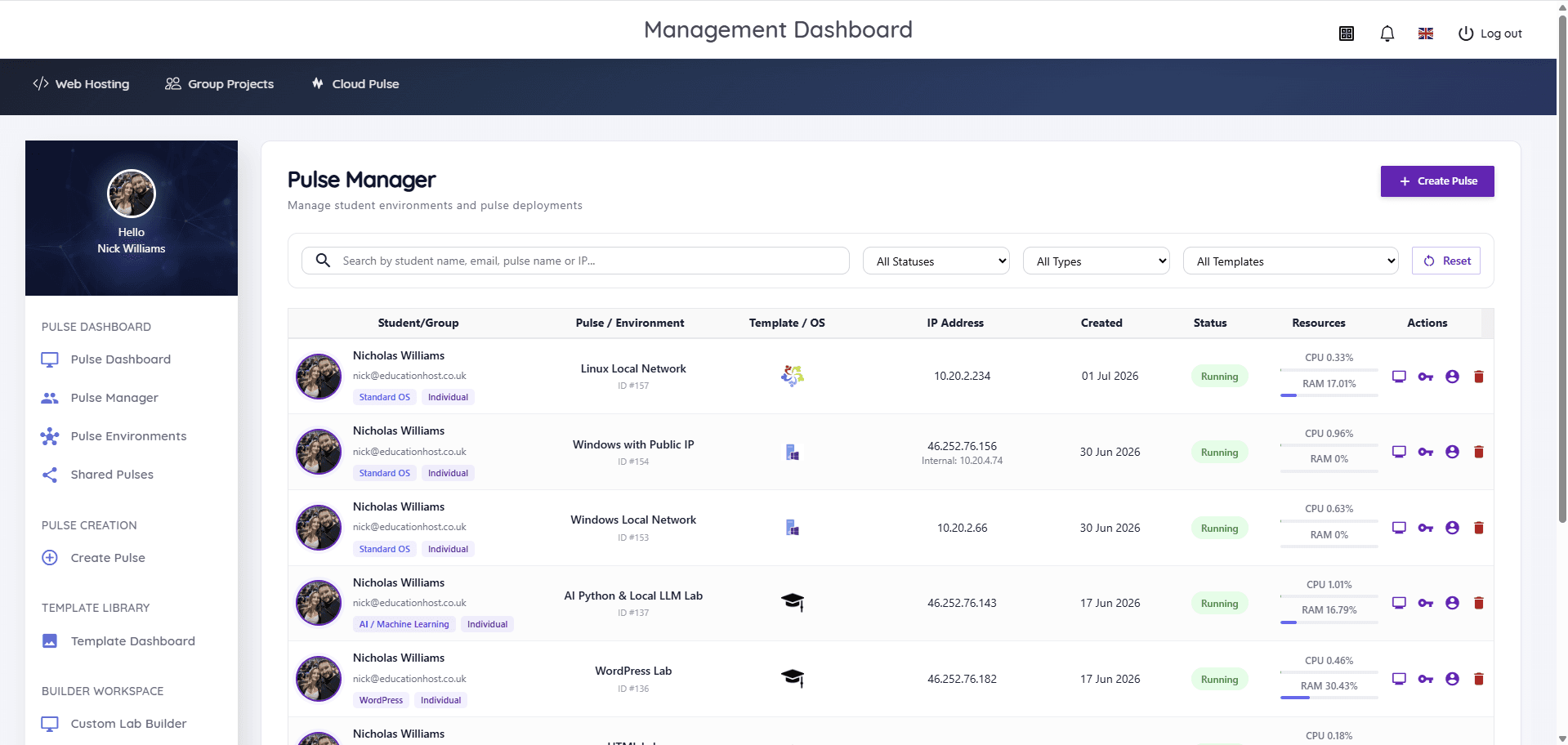Image resolution: width=1568 pixels, height=745 pixels.
Task: Click the ID #157 label
Action: [633, 386]
